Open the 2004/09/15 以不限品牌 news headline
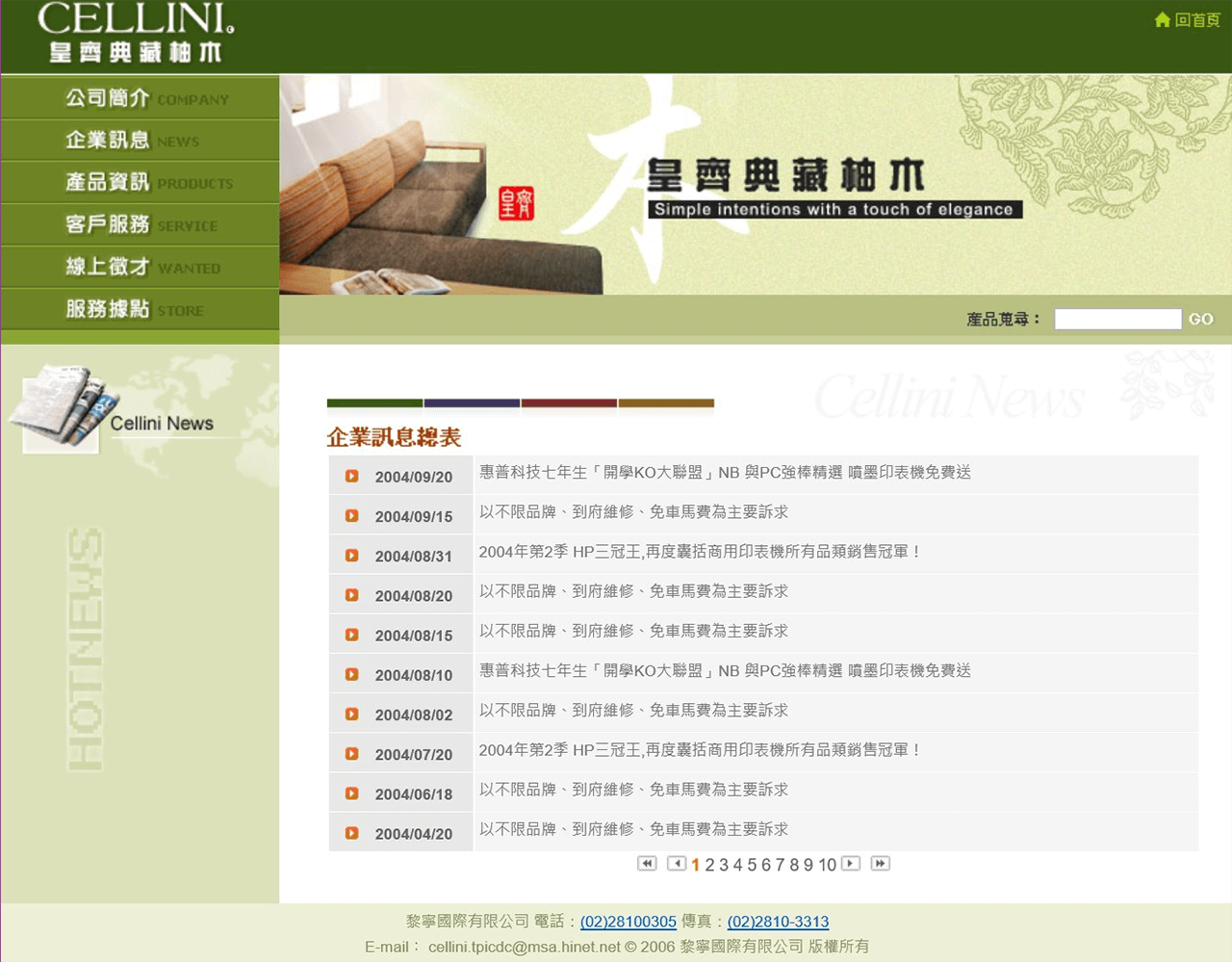This screenshot has height=962, width=1232. pos(633,511)
